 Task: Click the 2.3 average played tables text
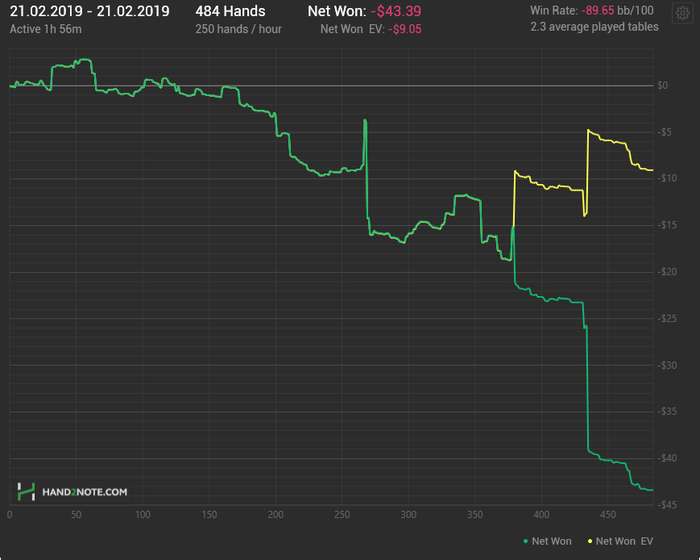(x=594, y=27)
